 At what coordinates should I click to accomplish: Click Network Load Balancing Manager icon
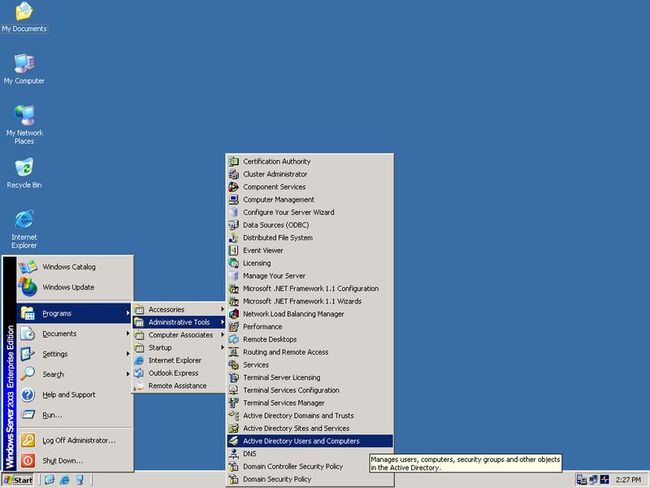[x=234, y=314]
